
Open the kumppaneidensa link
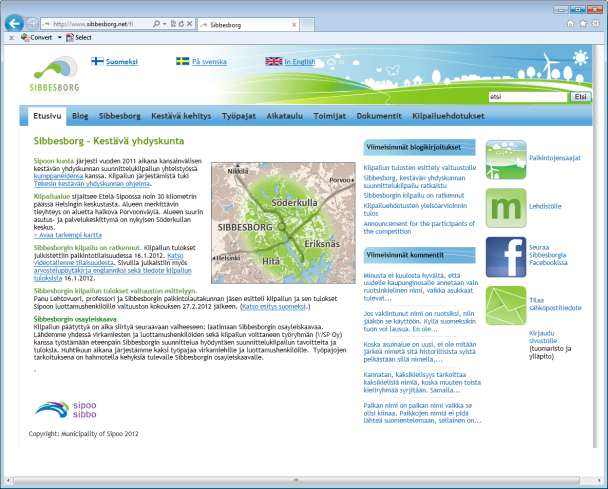(x=58, y=176)
